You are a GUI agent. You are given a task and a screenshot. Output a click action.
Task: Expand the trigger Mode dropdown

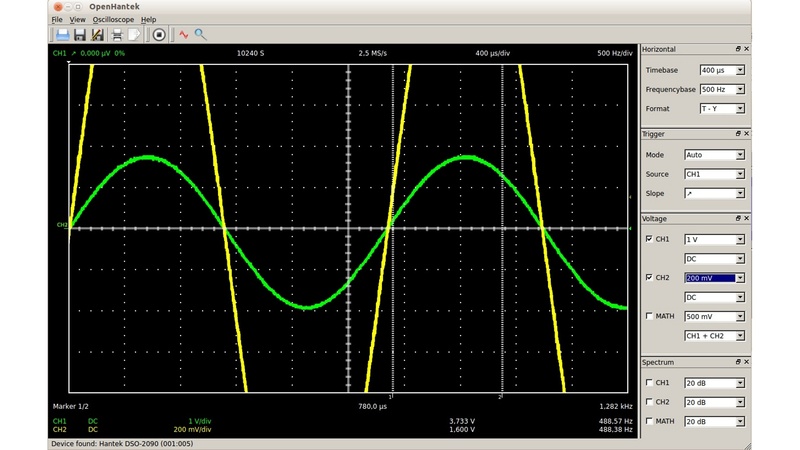(714, 155)
